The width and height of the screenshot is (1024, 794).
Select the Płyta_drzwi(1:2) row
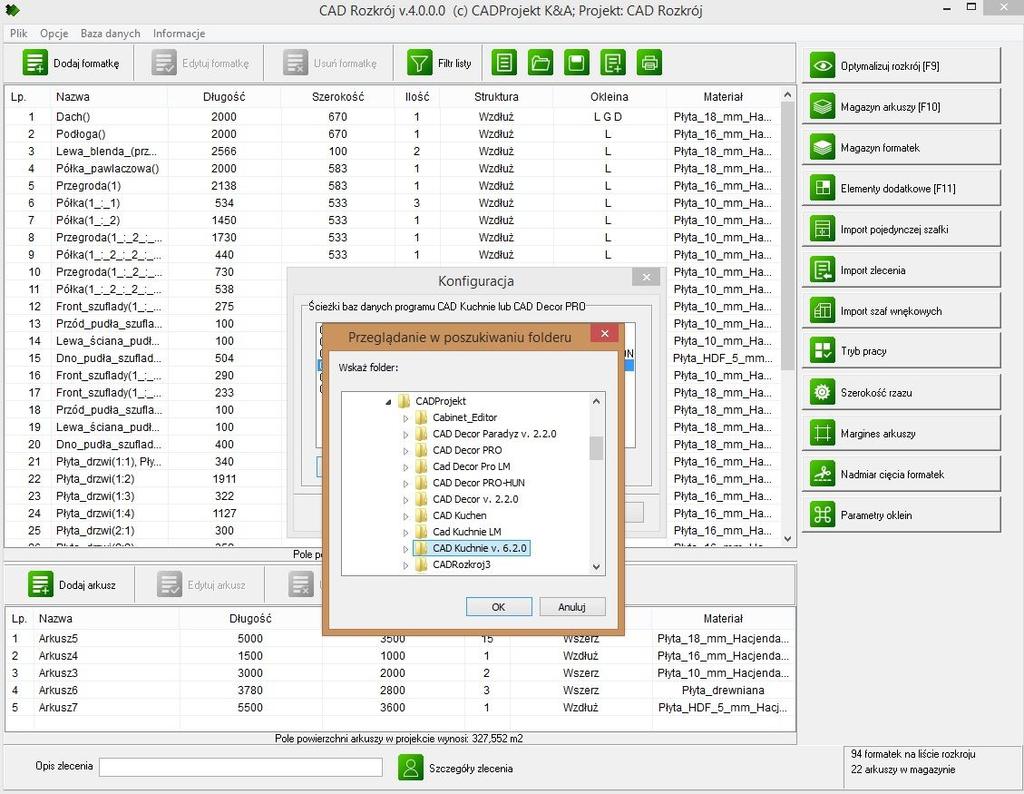click(392, 479)
